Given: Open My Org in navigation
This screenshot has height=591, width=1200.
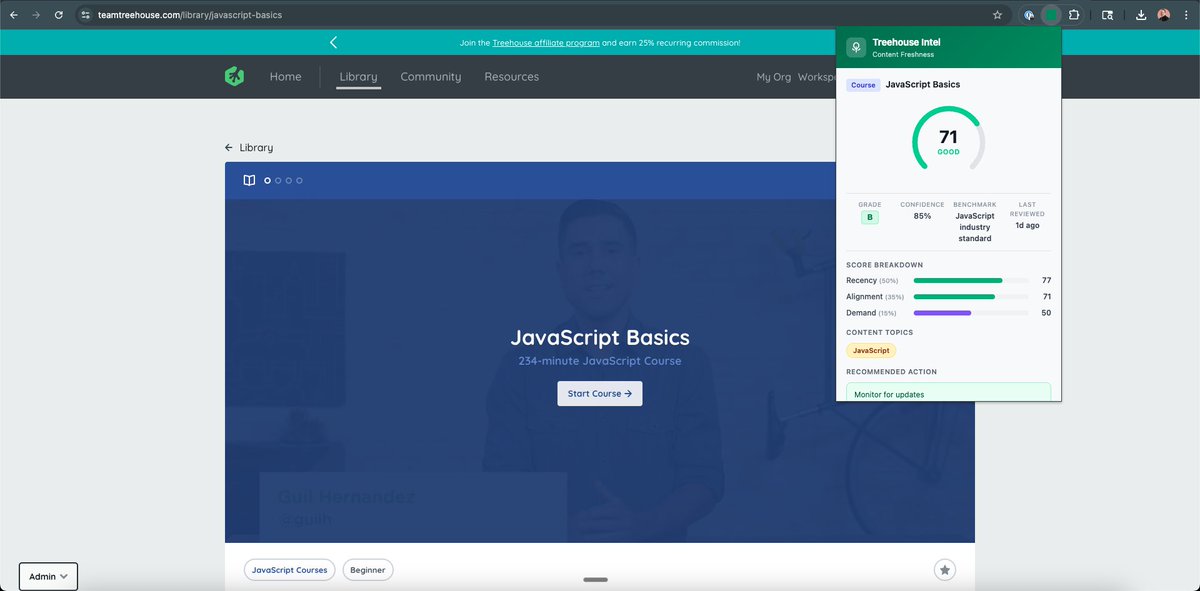Looking at the screenshot, I should (773, 77).
